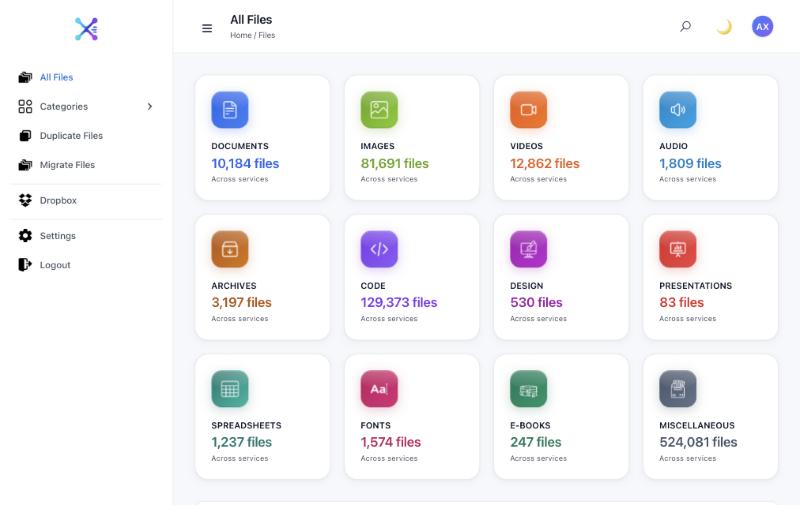Click the IMAGES card title
800x505 pixels.
click(x=378, y=146)
